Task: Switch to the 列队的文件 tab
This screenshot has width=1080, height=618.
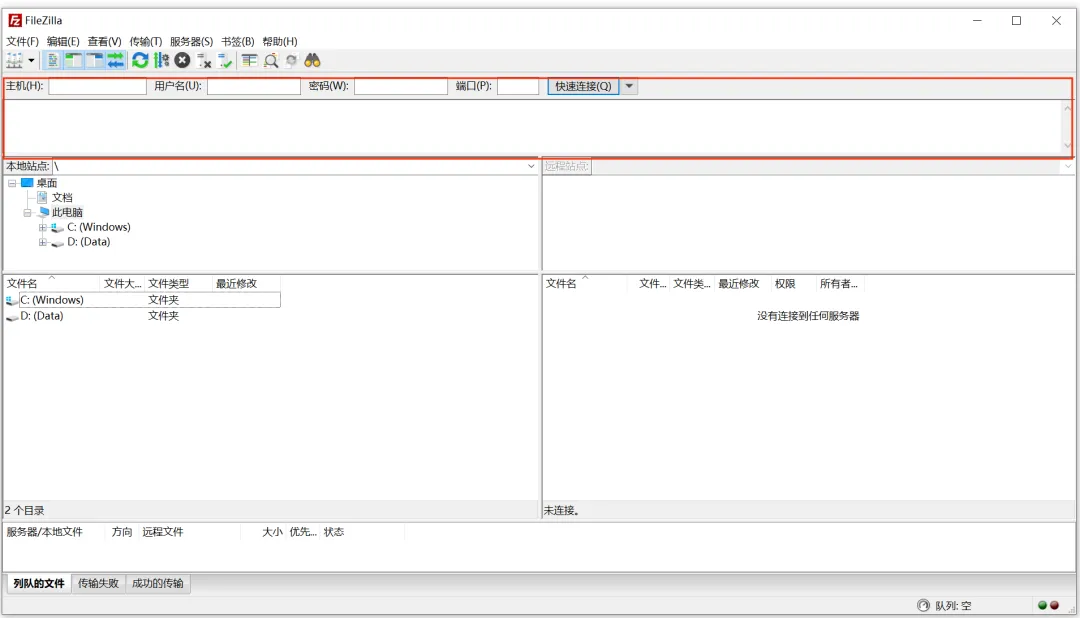Action: click(39, 584)
